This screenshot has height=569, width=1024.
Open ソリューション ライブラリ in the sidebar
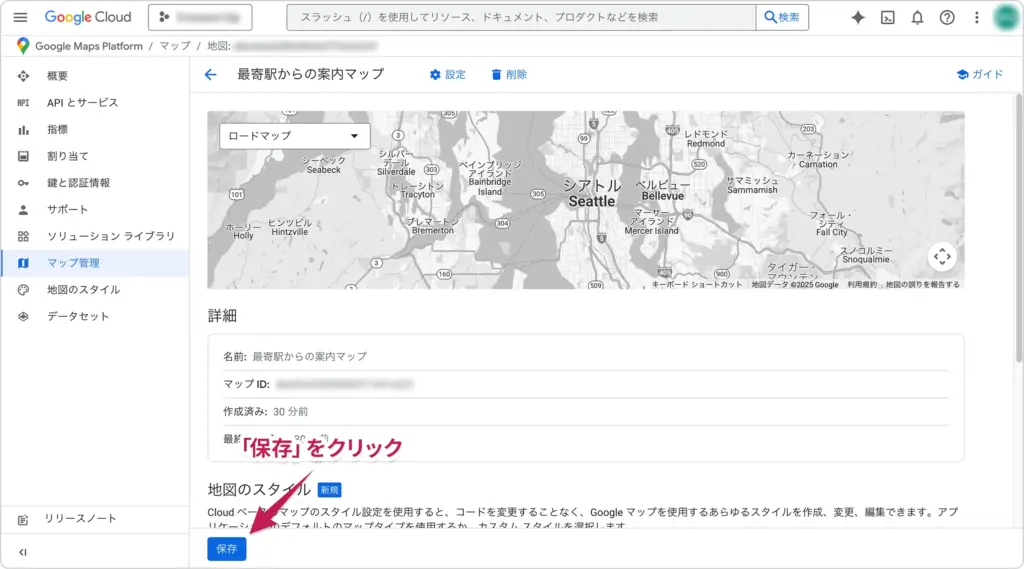pos(95,236)
